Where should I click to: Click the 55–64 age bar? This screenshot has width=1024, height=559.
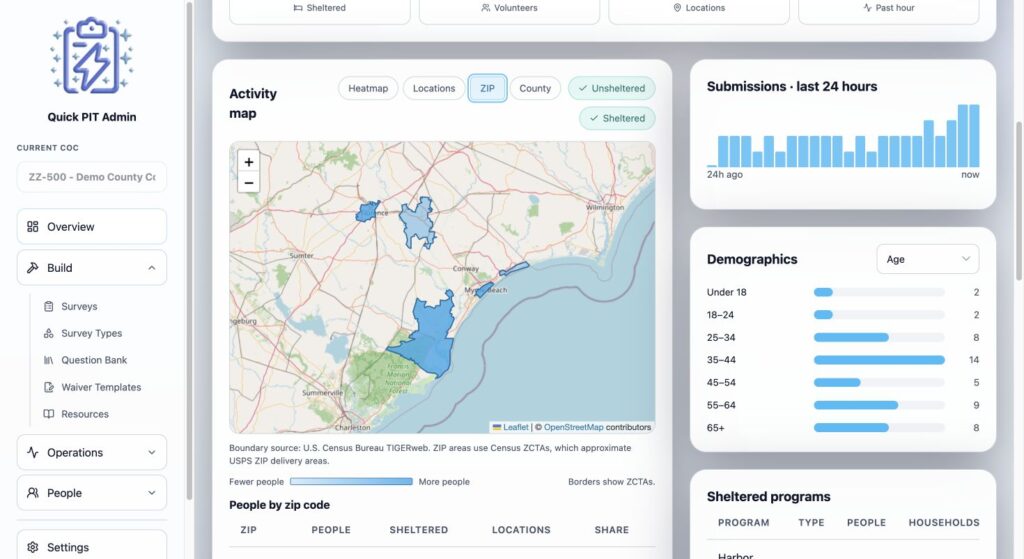(x=856, y=405)
